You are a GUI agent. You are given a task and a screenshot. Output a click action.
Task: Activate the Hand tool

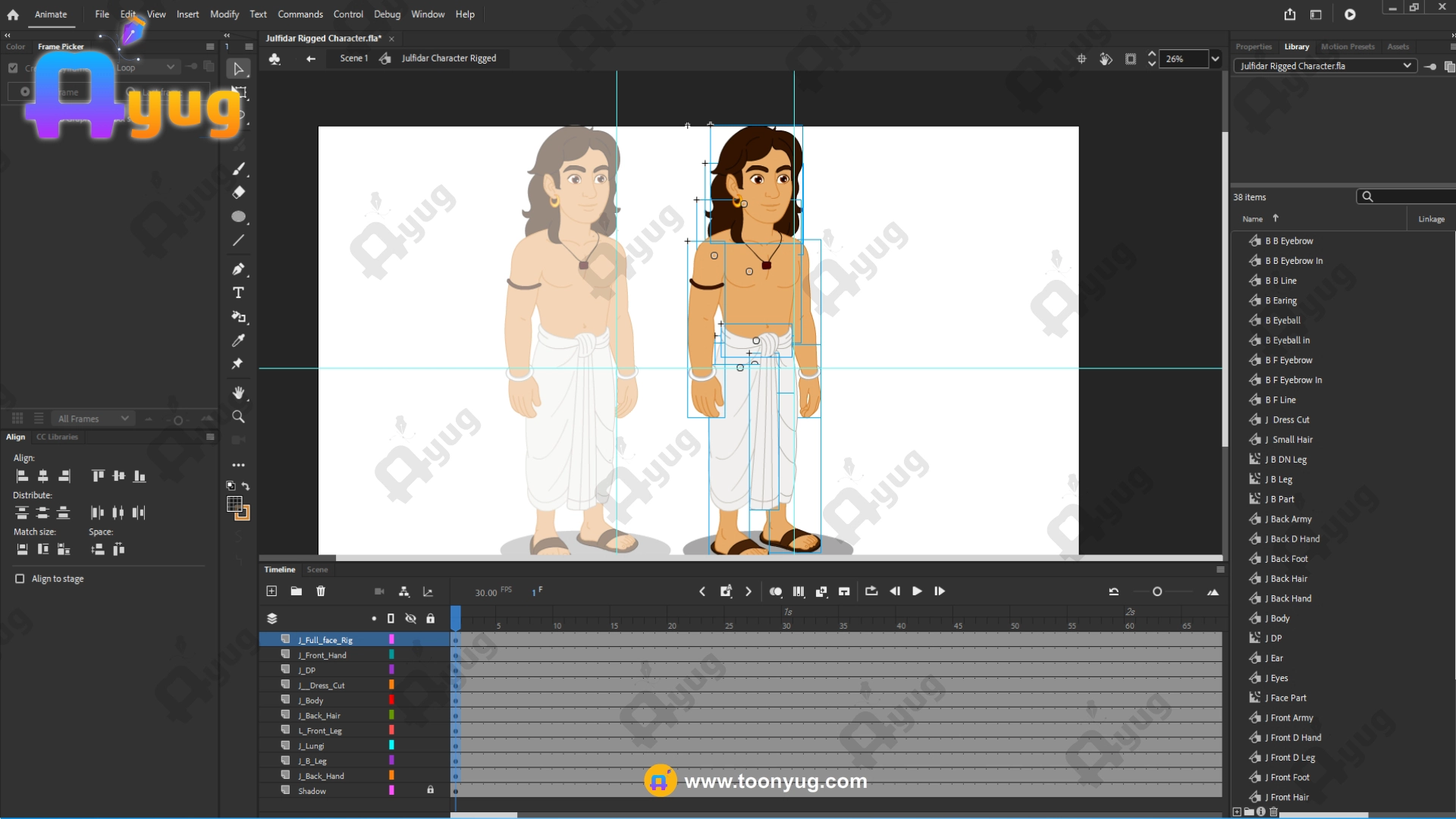(x=238, y=393)
